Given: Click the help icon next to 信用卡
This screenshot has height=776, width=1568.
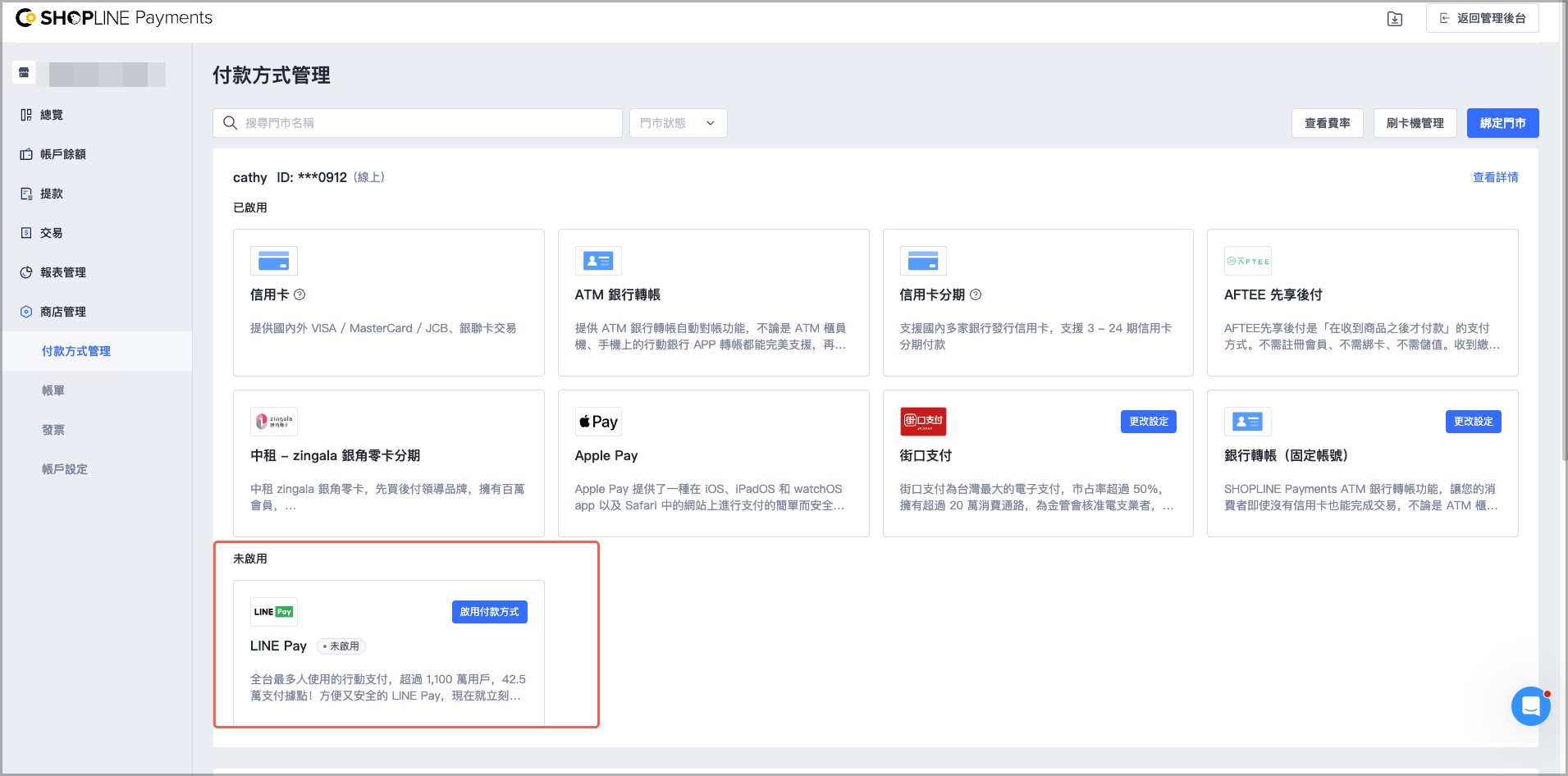Looking at the screenshot, I should pyautogui.click(x=299, y=294).
